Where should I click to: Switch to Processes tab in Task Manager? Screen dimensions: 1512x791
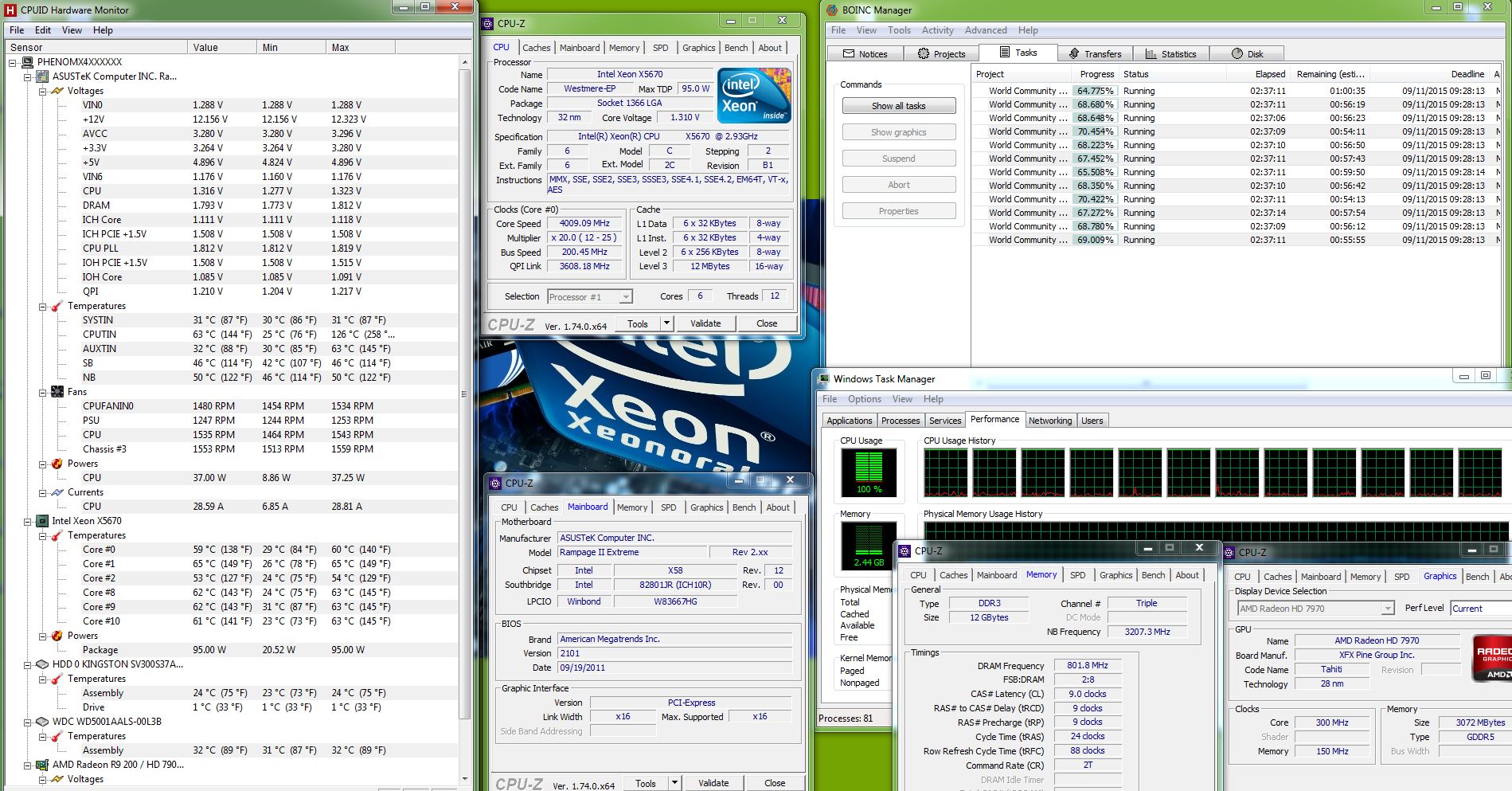901,421
